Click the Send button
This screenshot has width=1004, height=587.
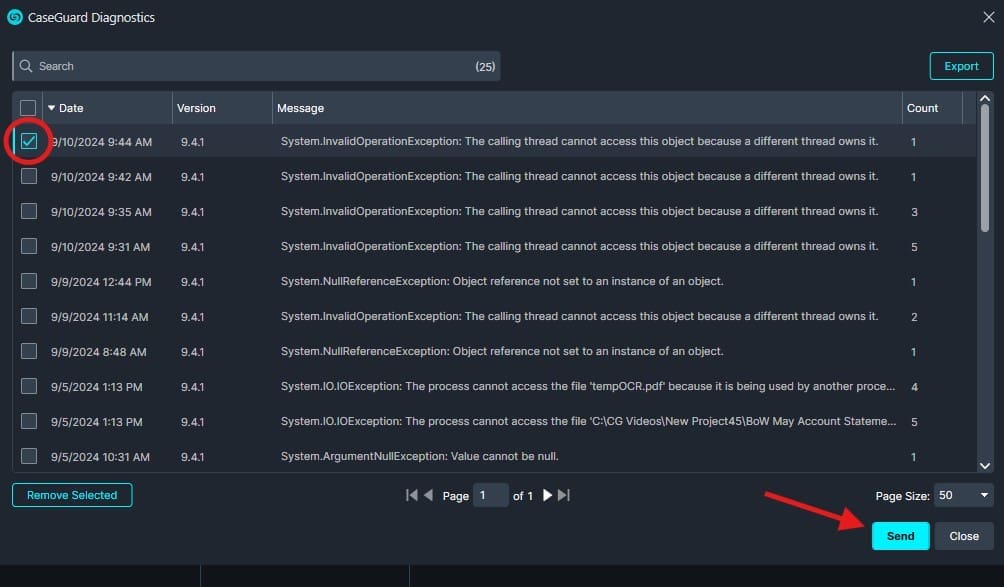pyautogui.click(x=900, y=536)
